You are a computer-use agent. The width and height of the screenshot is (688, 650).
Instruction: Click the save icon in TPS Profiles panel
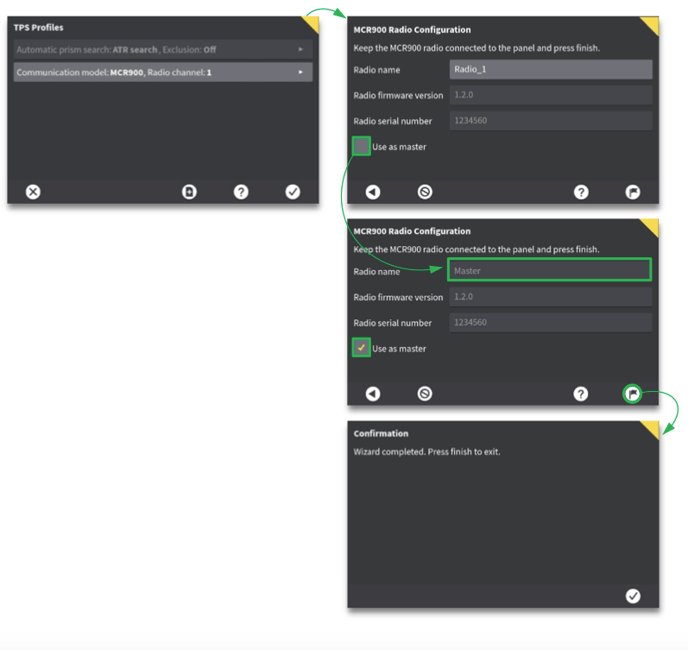(x=189, y=192)
